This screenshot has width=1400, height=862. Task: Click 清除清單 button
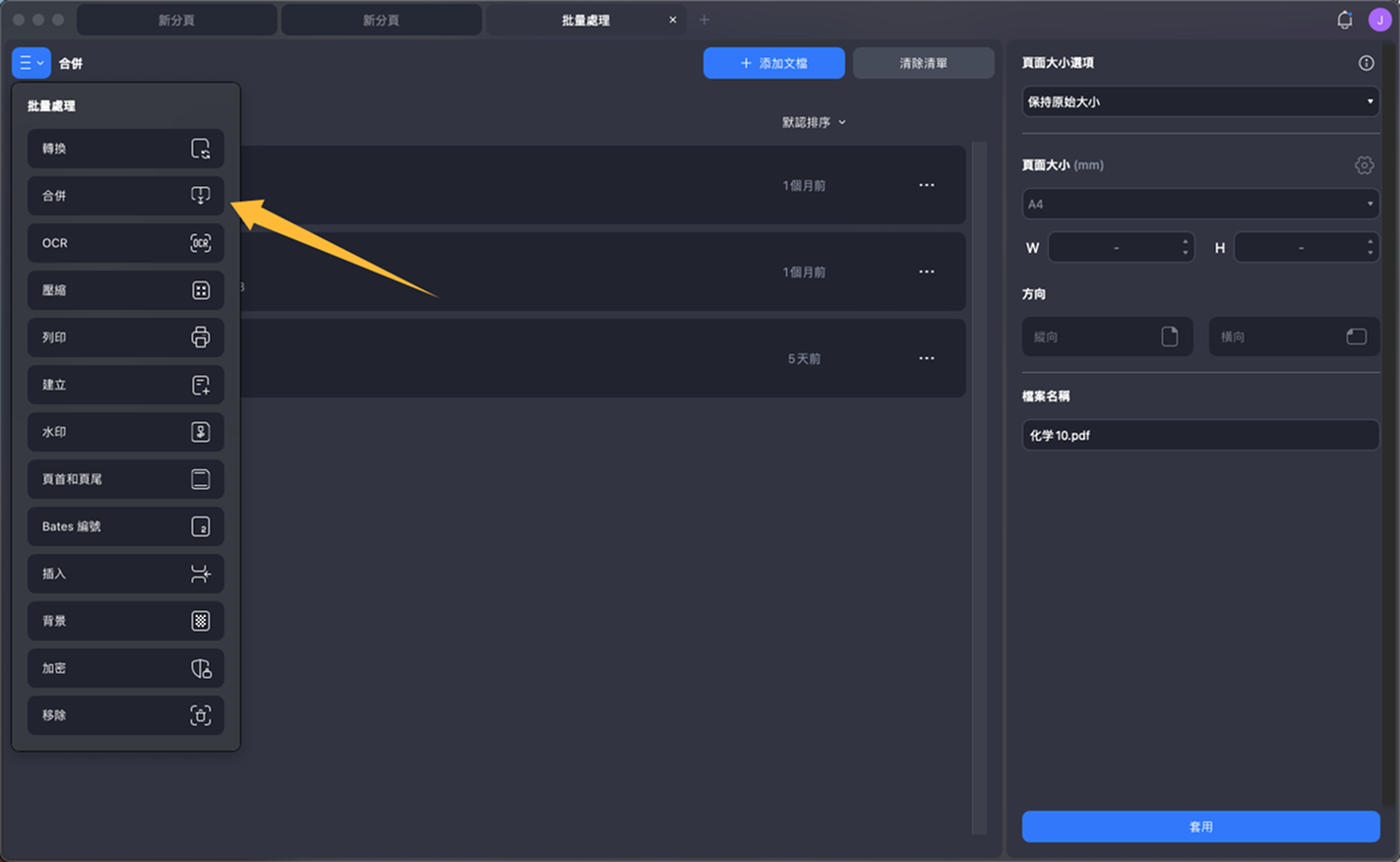point(923,63)
